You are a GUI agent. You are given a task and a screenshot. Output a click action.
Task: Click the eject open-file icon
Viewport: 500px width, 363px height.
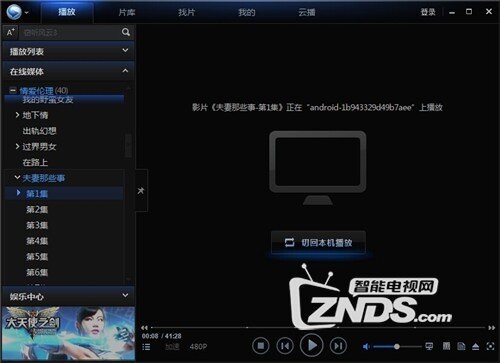[x=476, y=347]
